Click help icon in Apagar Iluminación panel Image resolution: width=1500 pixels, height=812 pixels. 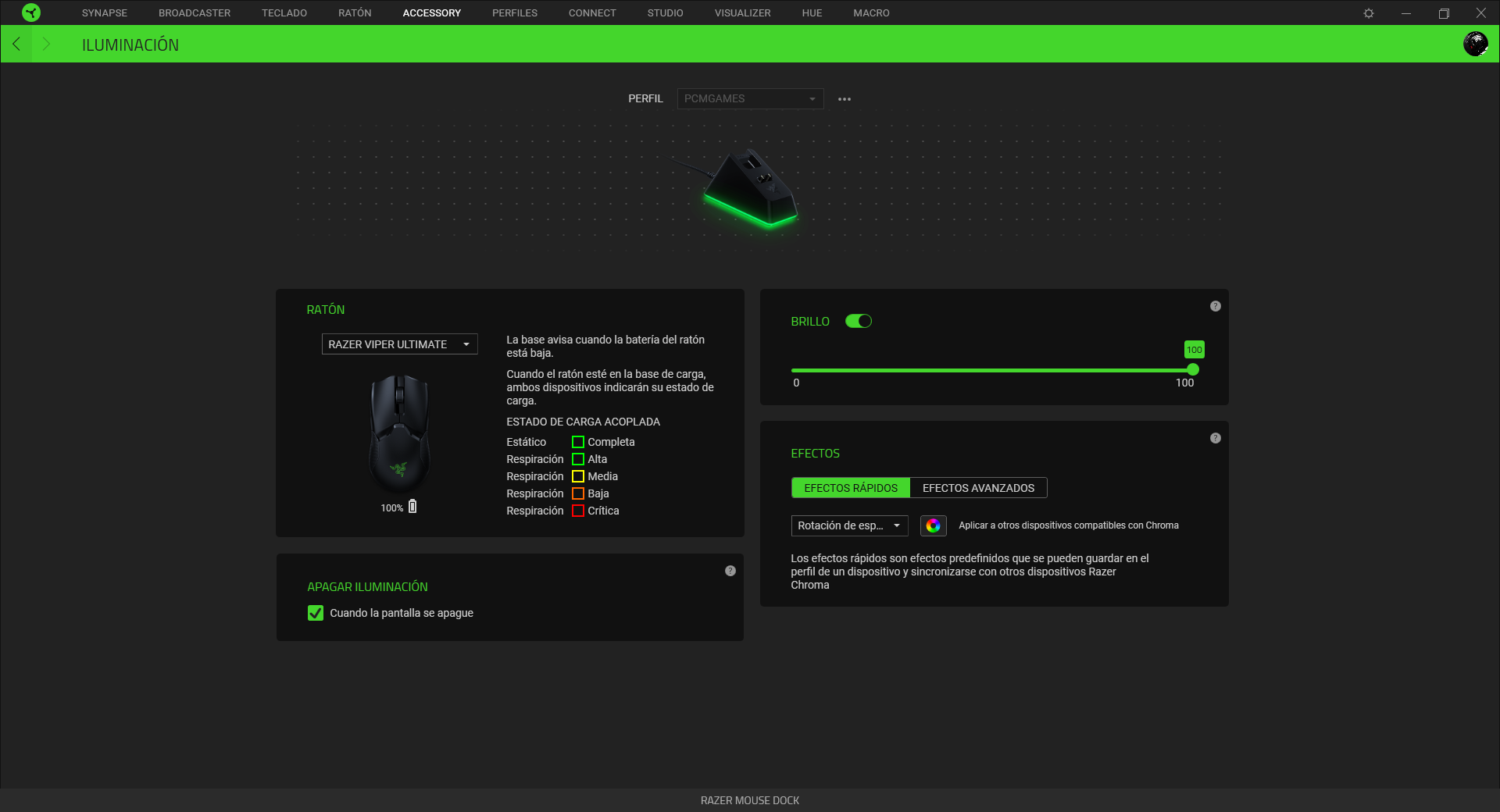tap(730, 571)
